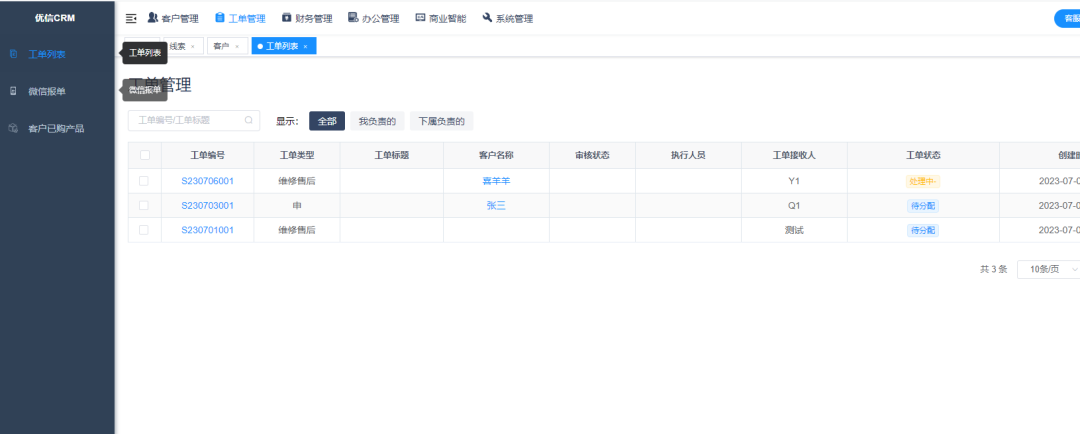Image resolution: width=1080 pixels, height=434 pixels.
Task: Open 工单管理 in the top navigation
Action: [x=240, y=18]
